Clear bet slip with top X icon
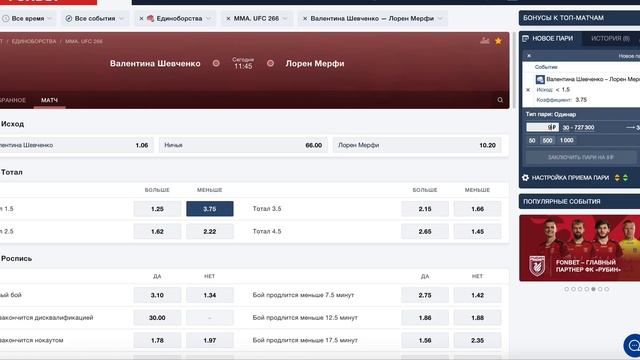The image size is (640, 360). tap(529, 56)
